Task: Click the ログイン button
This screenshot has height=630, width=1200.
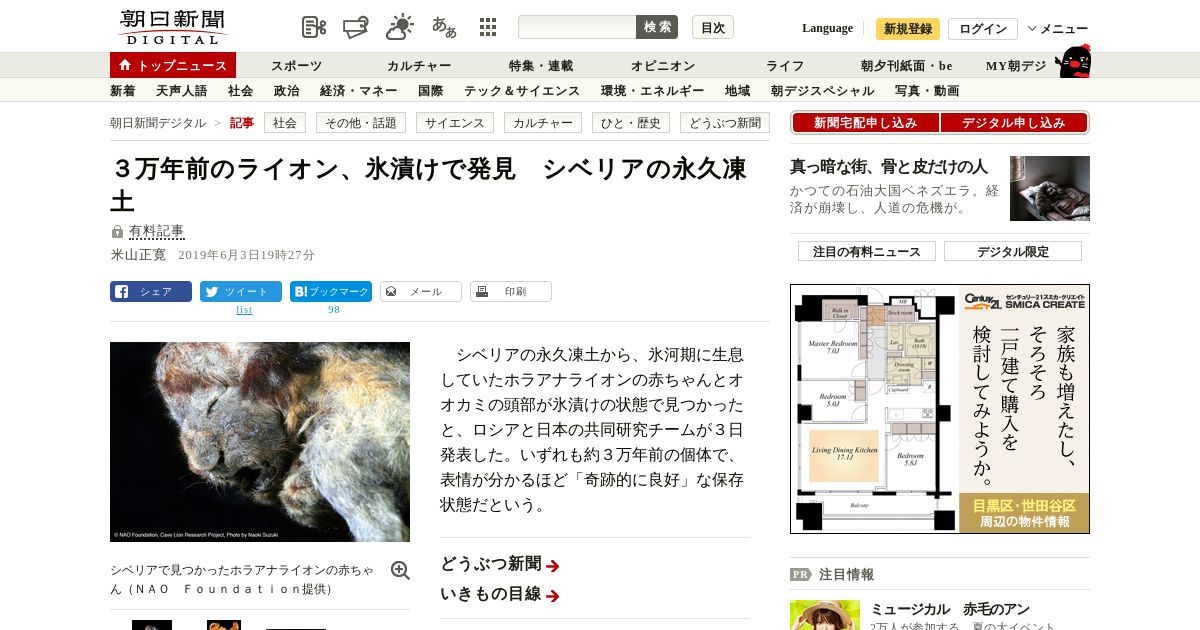Action: click(983, 29)
